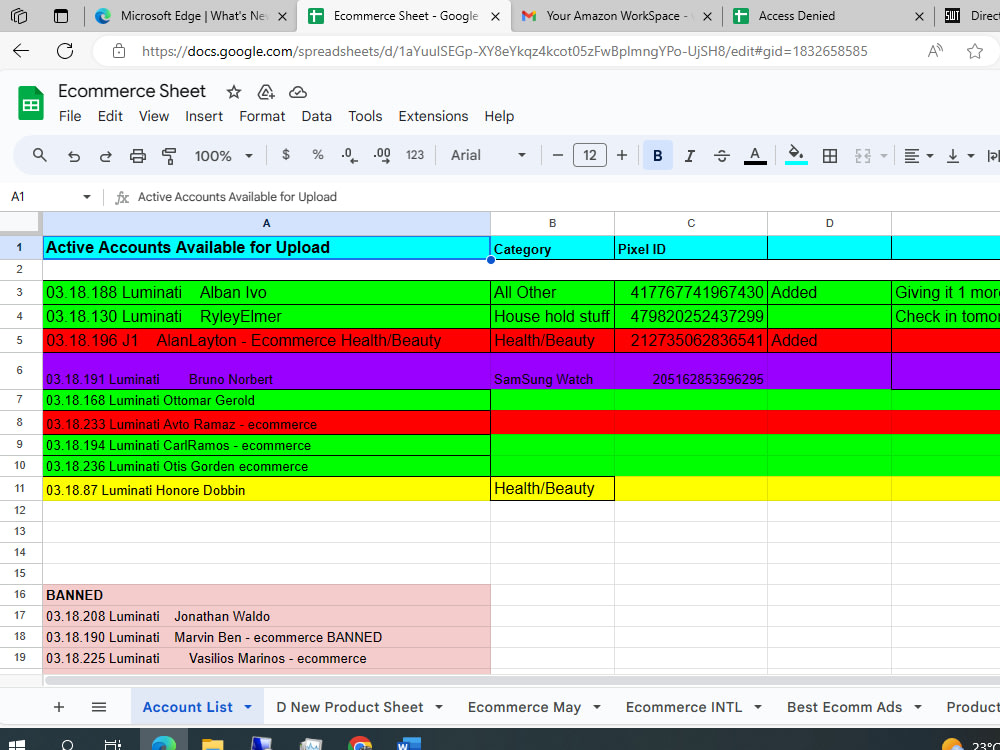Select row 11 header
Viewport: 1000px width, 750px height.
(20, 489)
